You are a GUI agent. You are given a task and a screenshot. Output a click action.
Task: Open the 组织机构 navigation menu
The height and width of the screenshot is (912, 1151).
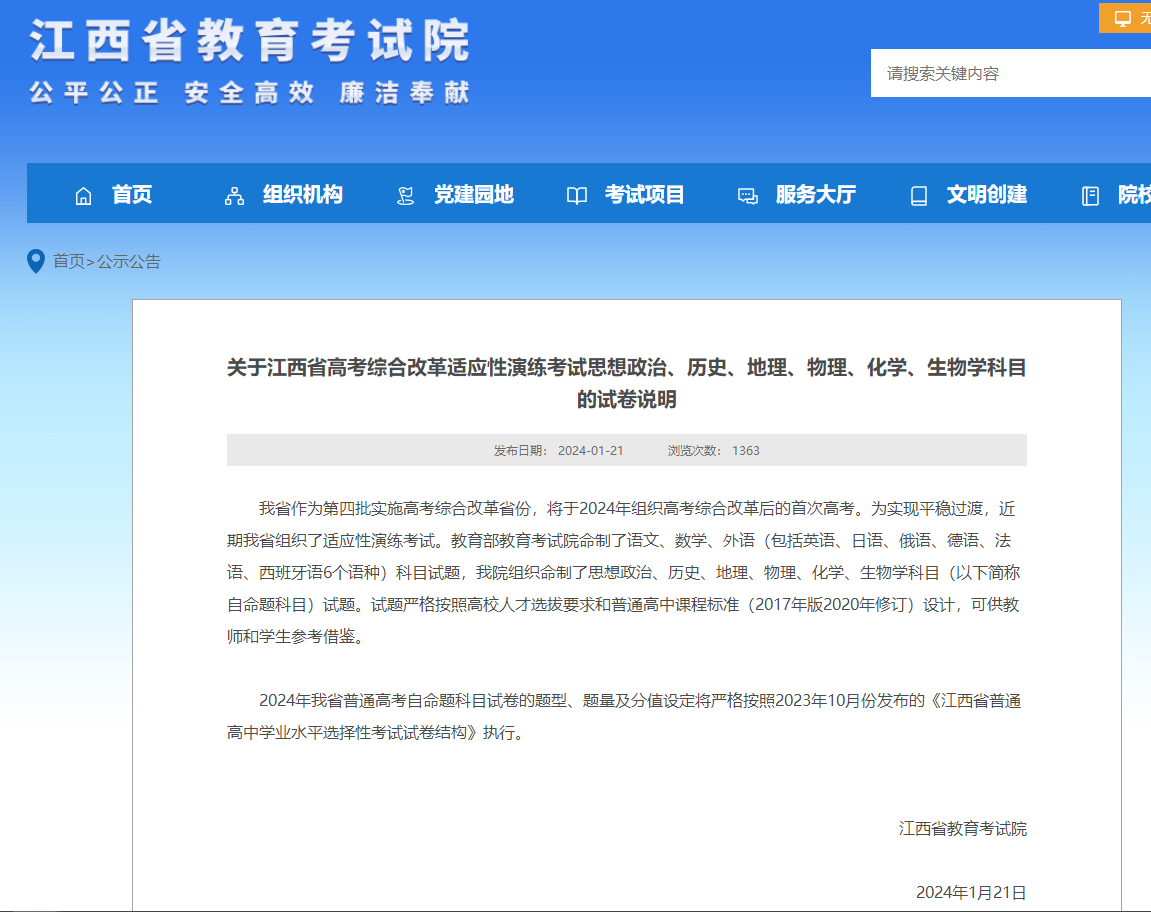[302, 195]
